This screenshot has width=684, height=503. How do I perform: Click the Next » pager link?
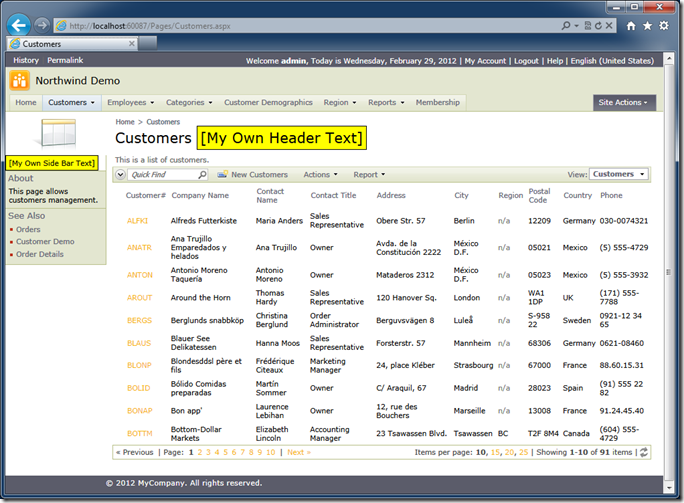(x=299, y=452)
